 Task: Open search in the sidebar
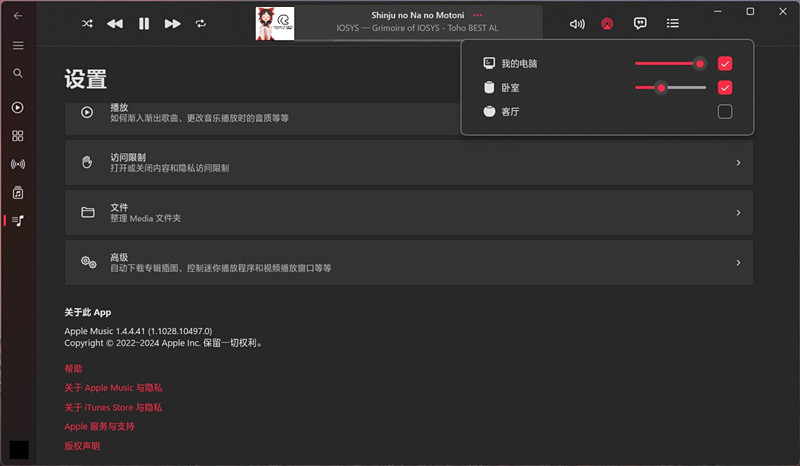[x=18, y=73]
